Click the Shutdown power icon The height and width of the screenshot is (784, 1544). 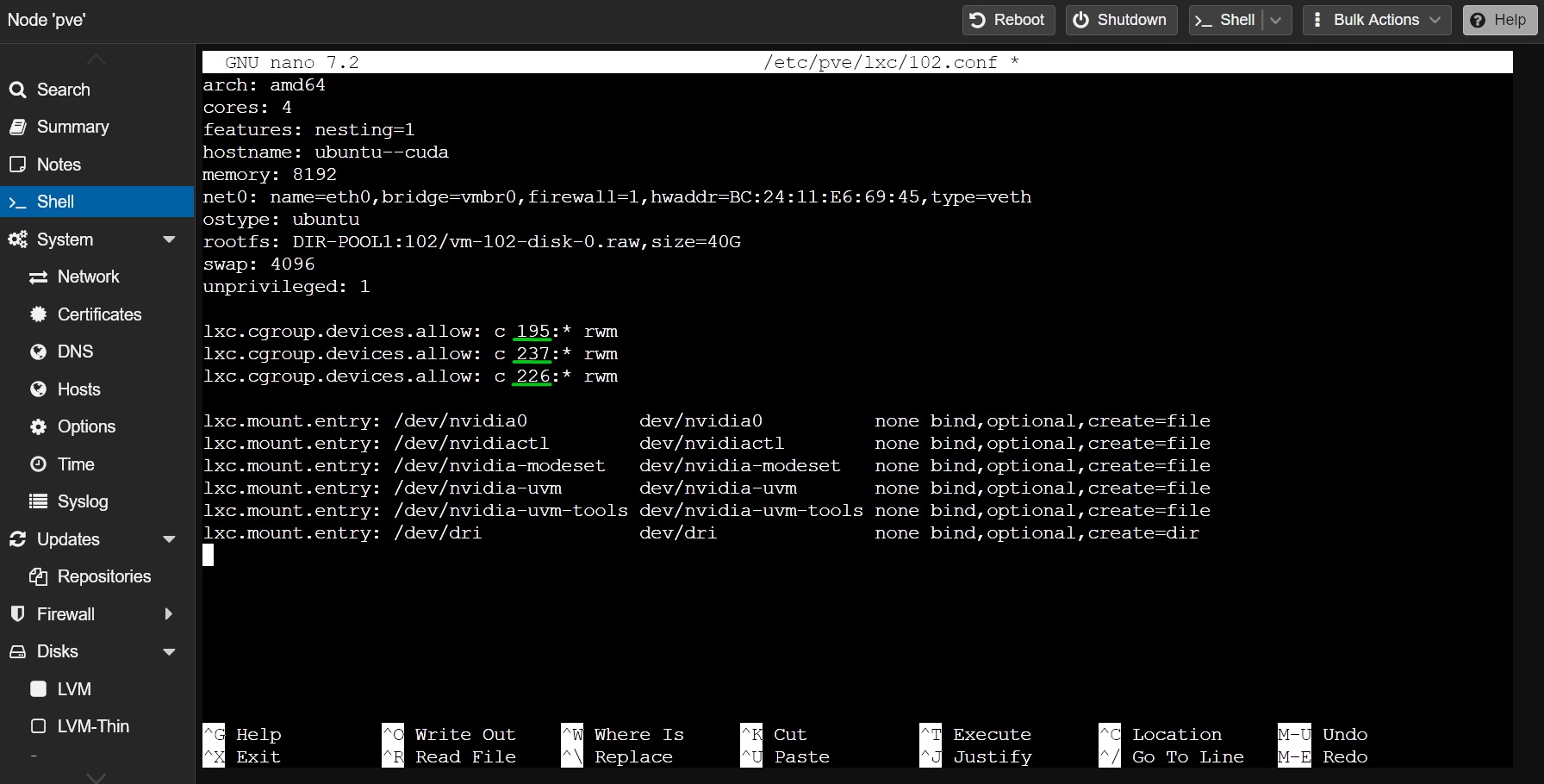[1080, 20]
